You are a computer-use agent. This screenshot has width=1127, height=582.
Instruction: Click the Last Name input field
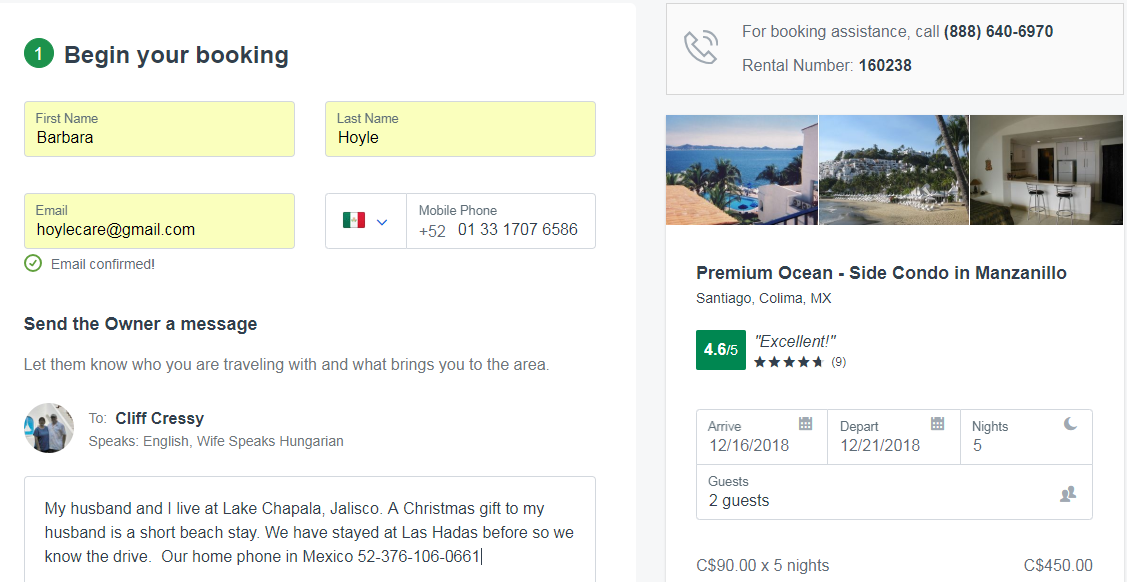[x=460, y=138]
